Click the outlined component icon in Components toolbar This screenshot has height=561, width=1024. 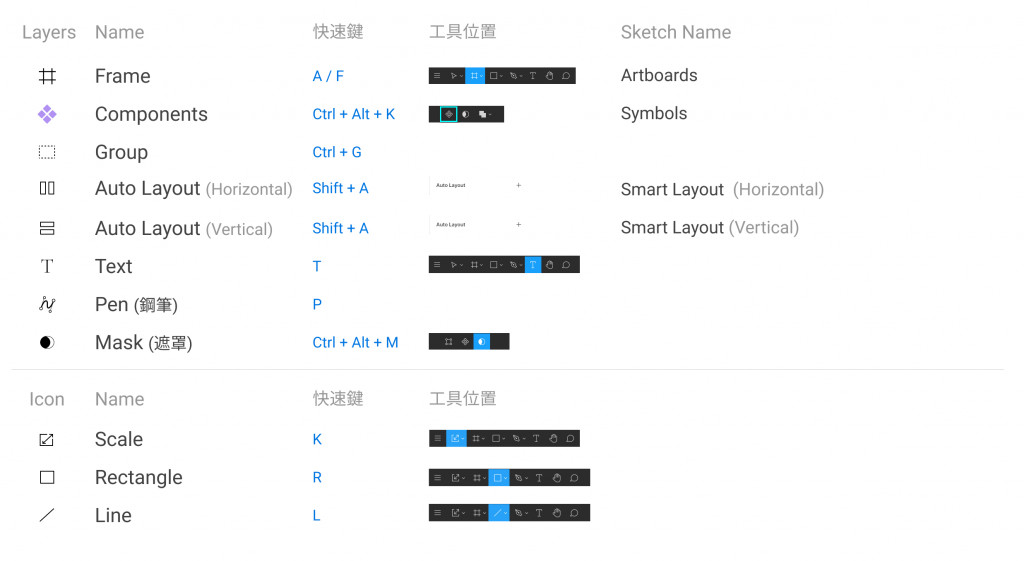click(x=449, y=114)
